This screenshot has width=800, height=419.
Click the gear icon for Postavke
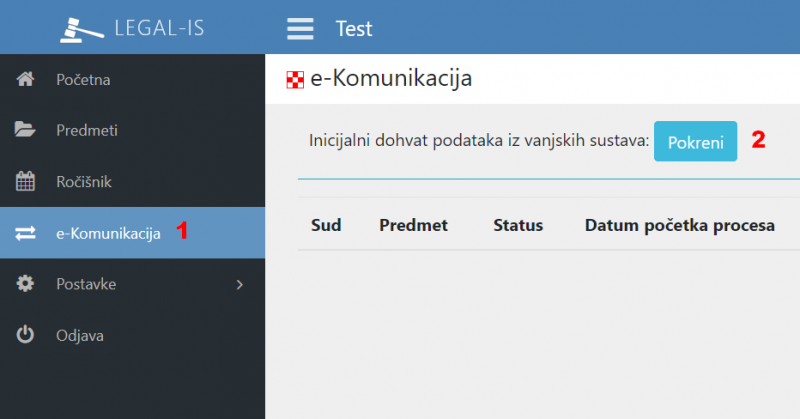click(x=26, y=285)
